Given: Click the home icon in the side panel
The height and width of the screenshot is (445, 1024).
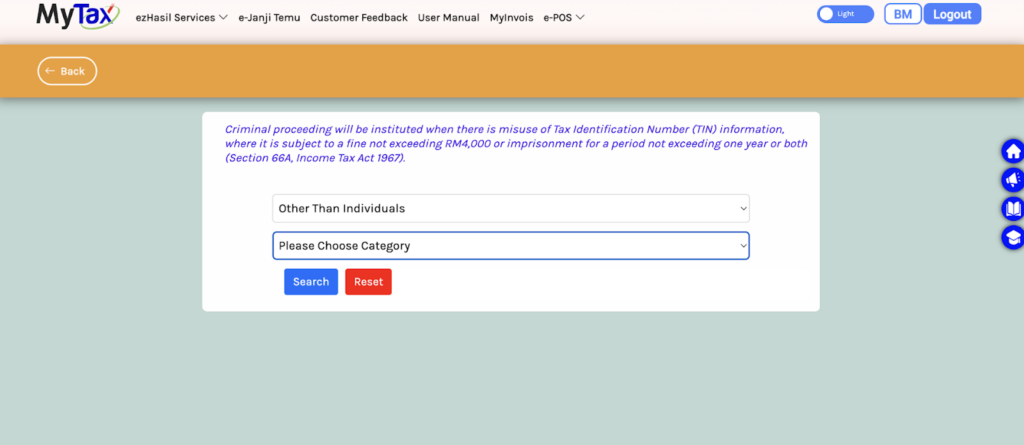Looking at the screenshot, I should (x=1012, y=152).
